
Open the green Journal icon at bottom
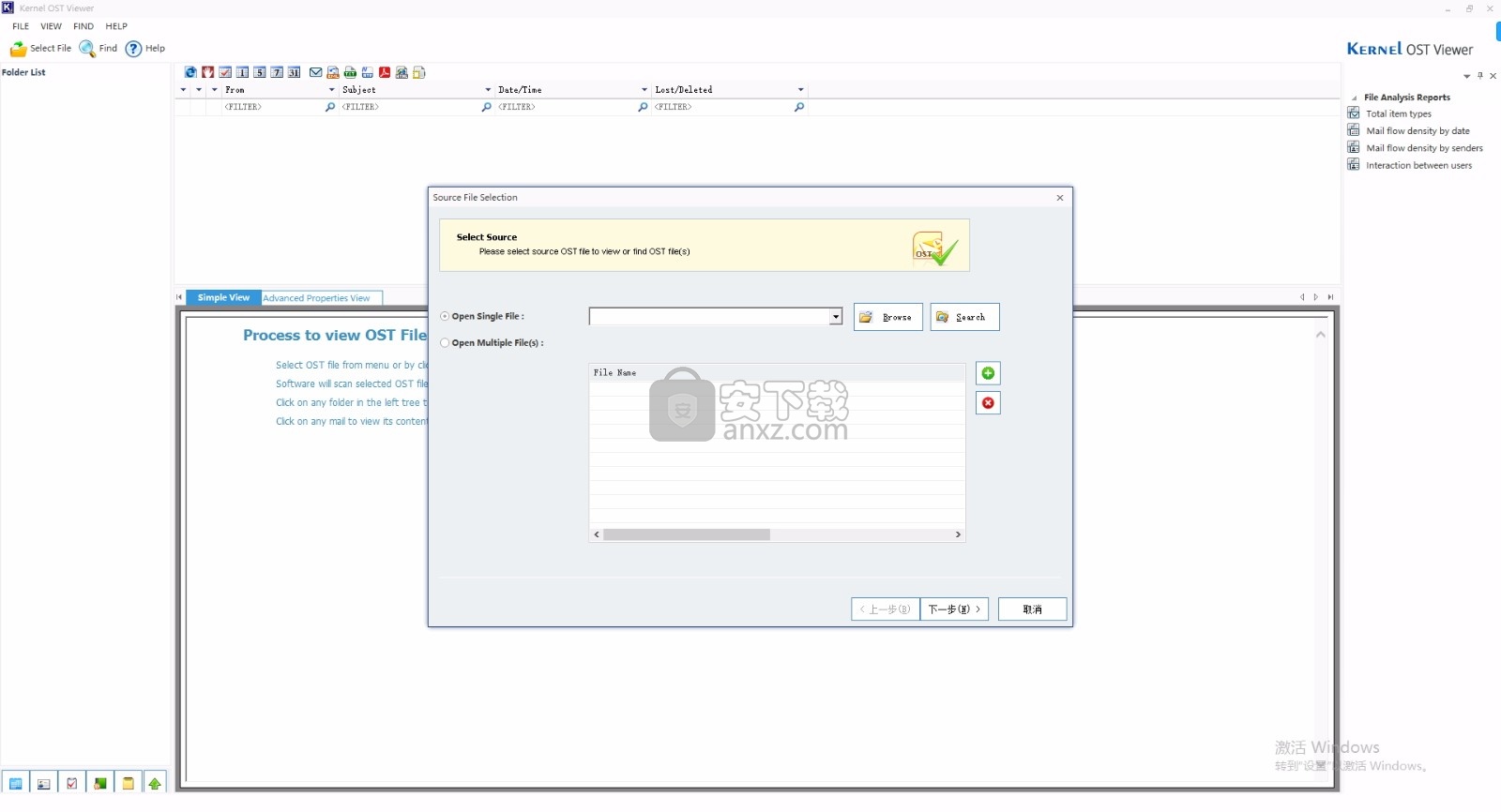[99, 783]
